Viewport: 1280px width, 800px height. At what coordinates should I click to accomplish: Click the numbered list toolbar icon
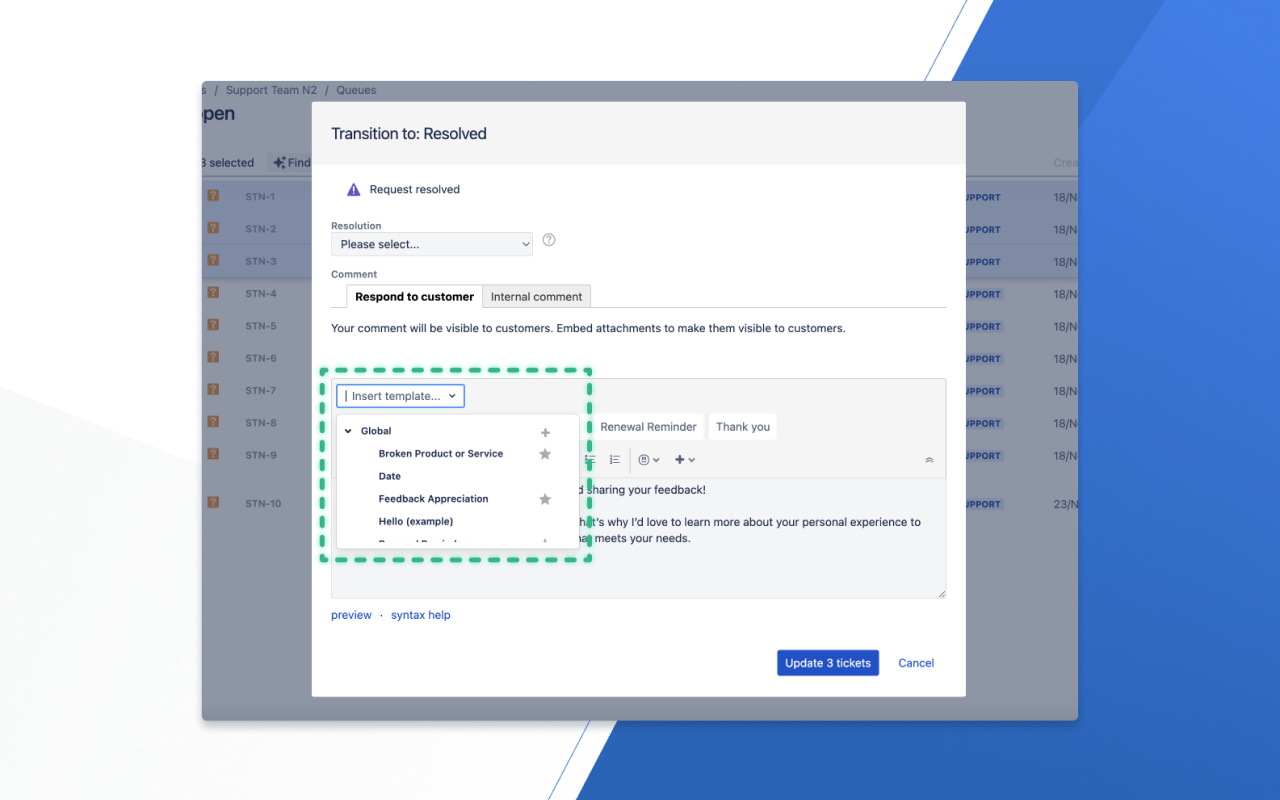615,460
